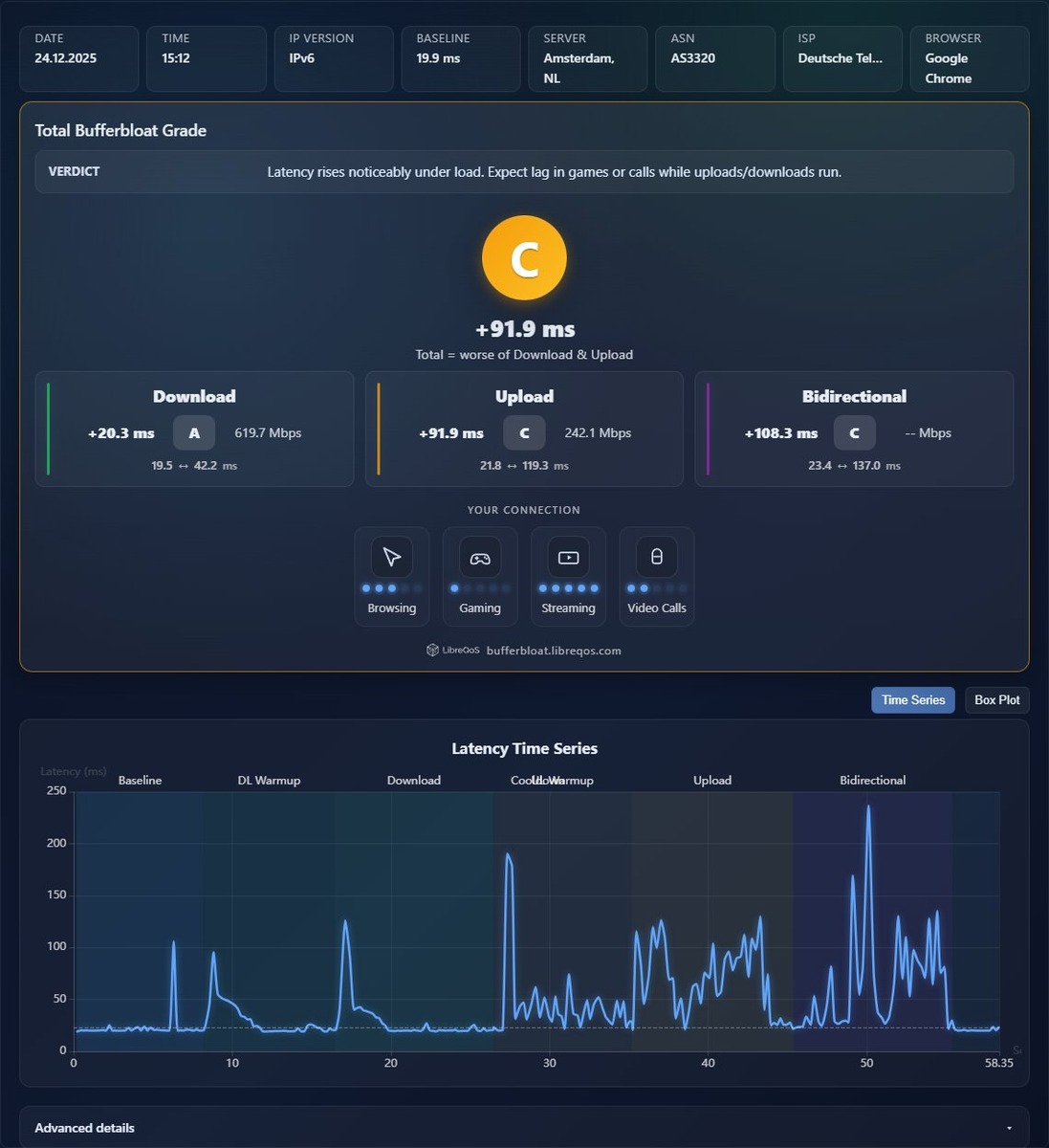This screenshot has width=1049, height=1148.
Task: Select the Download results card
Action: point(194,430)
